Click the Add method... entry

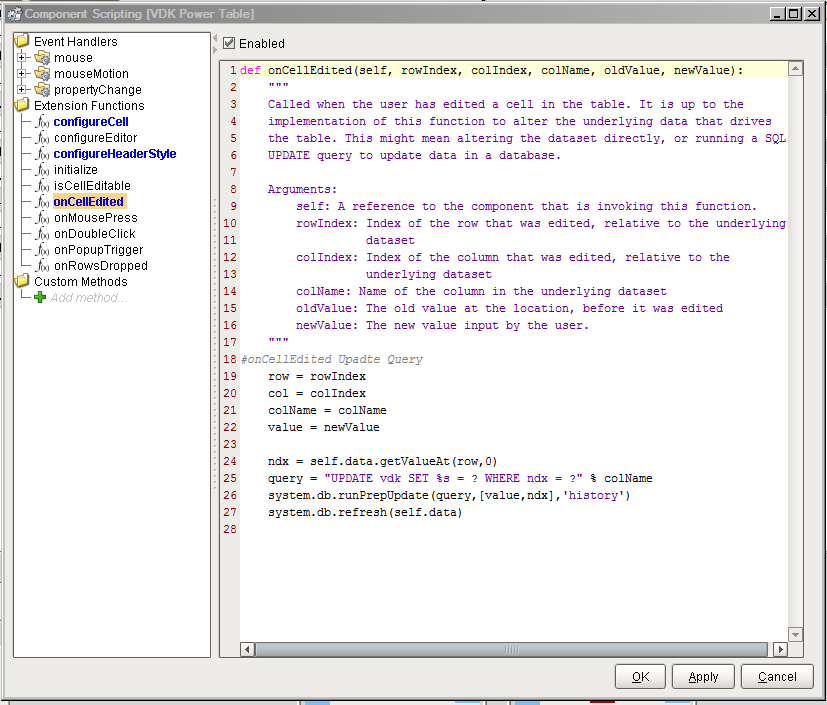[89, 298]
